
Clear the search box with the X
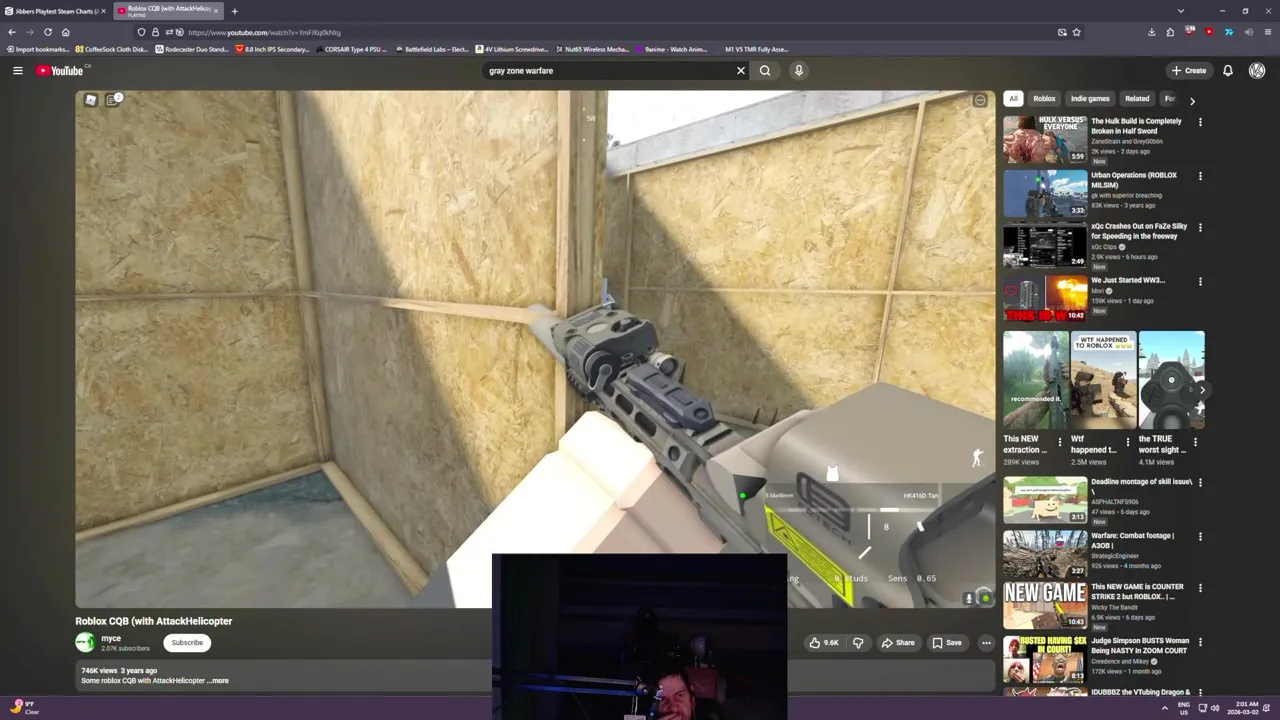[x=741, y=71]
